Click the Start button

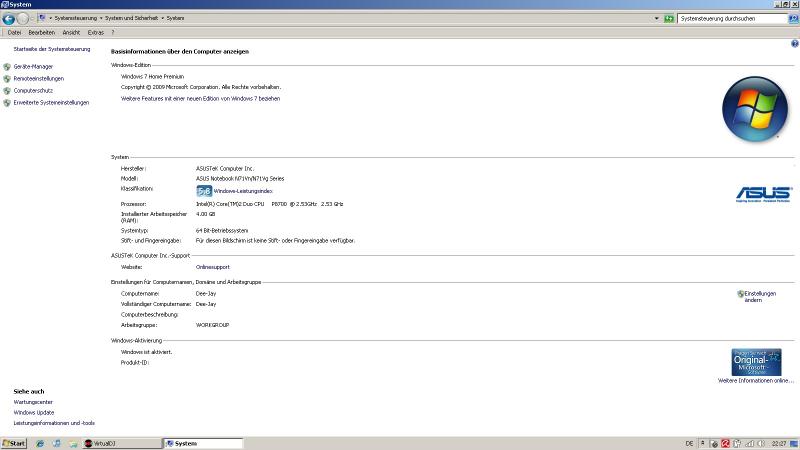[14, 443]
